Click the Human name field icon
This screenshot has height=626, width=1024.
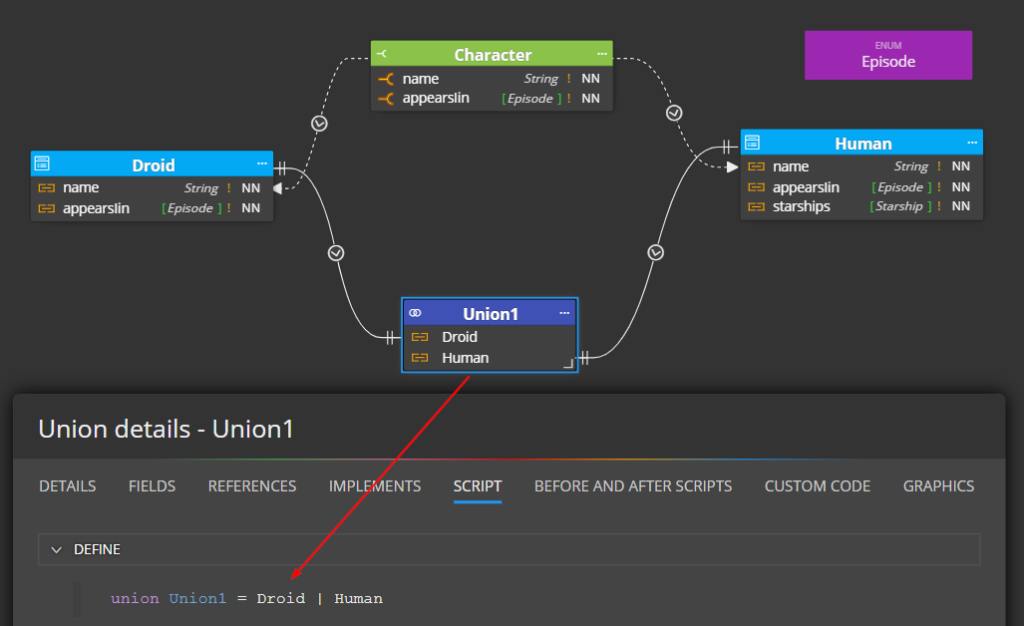(756, 166)
